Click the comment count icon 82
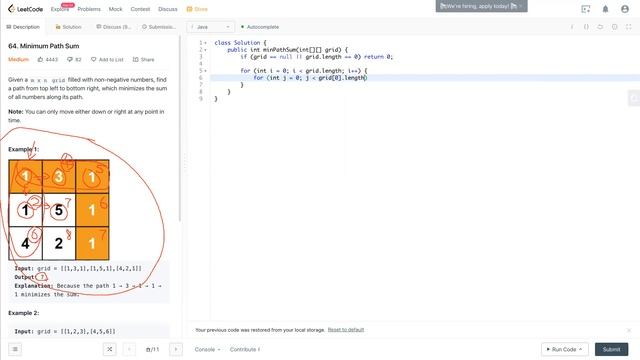 pyautogui.click(x=74, y=60)
